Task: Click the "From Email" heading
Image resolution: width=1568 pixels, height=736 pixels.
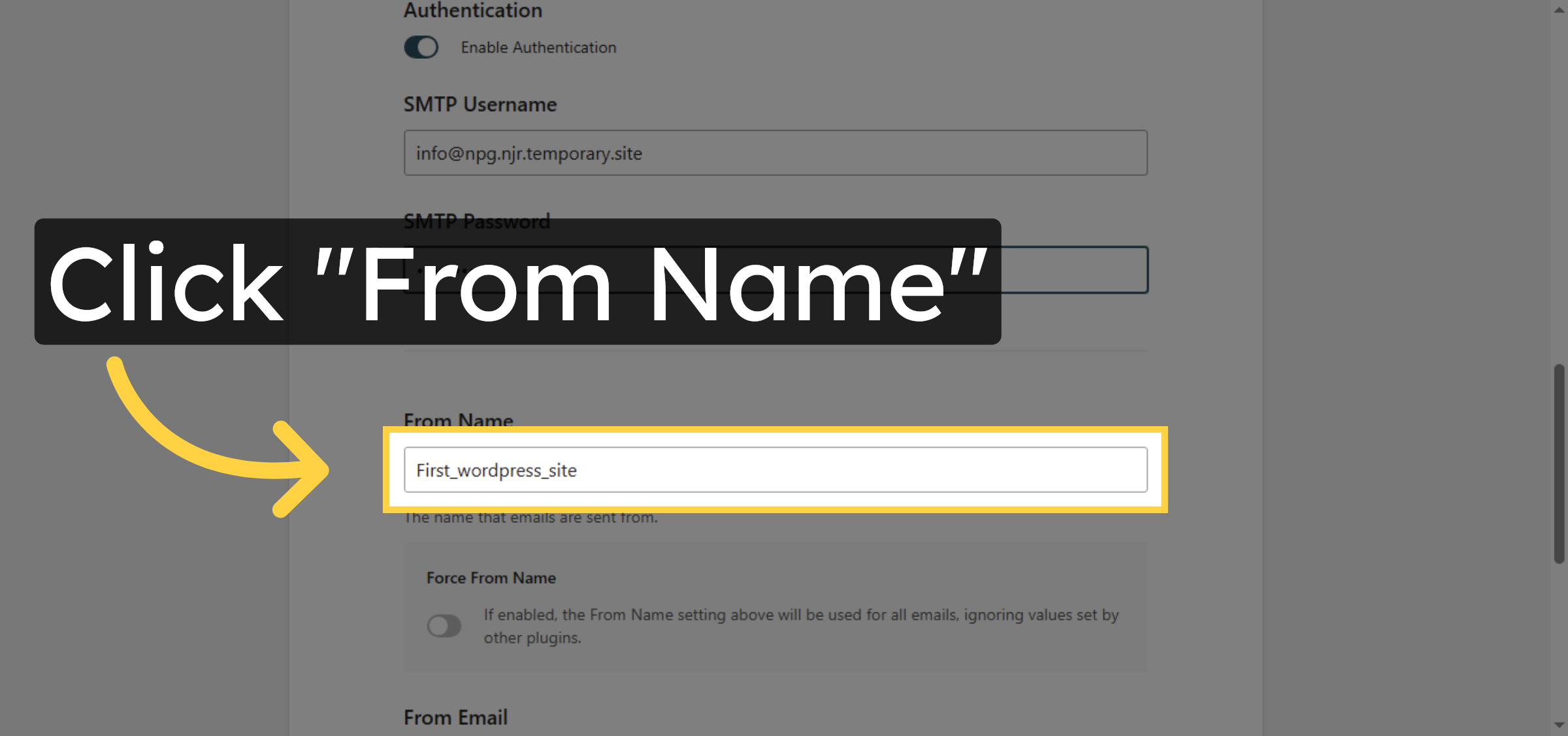Action: point(455,716)
